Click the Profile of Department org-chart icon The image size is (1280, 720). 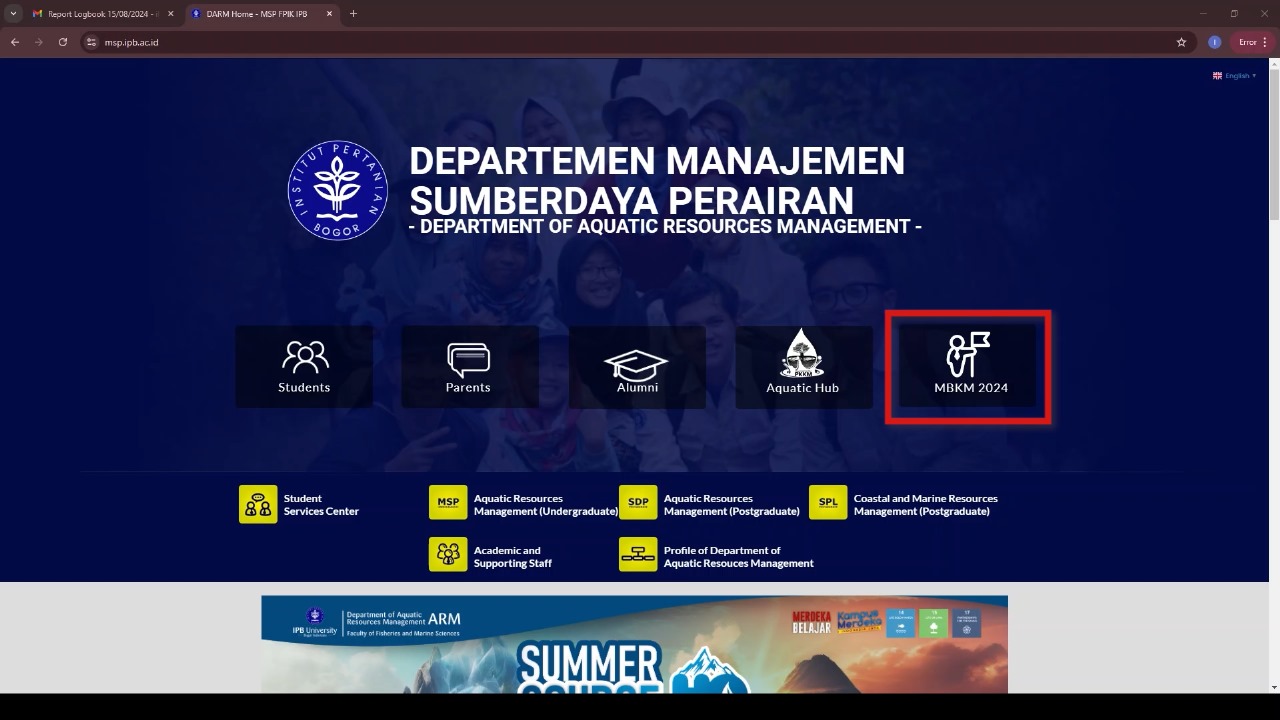point(638,554)
